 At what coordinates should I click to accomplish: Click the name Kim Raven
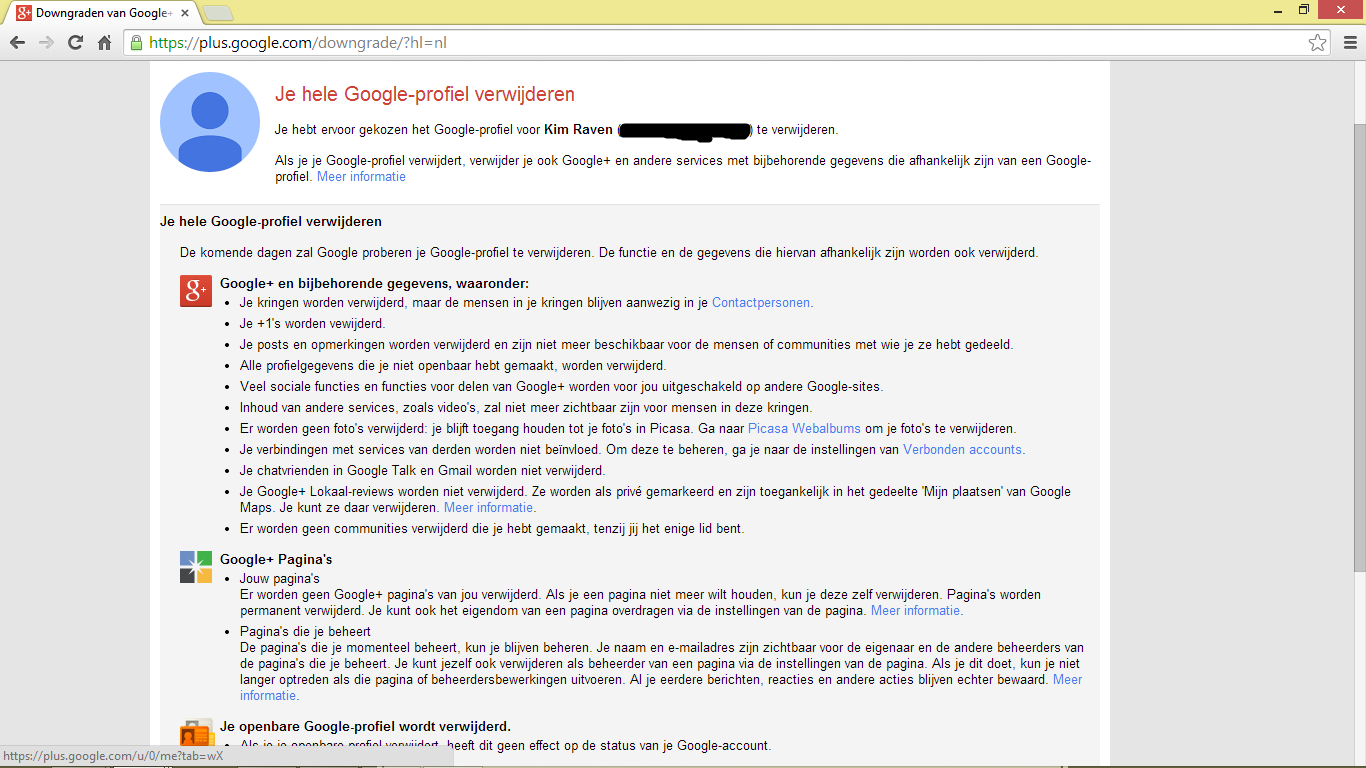click(x=578, y=129)
